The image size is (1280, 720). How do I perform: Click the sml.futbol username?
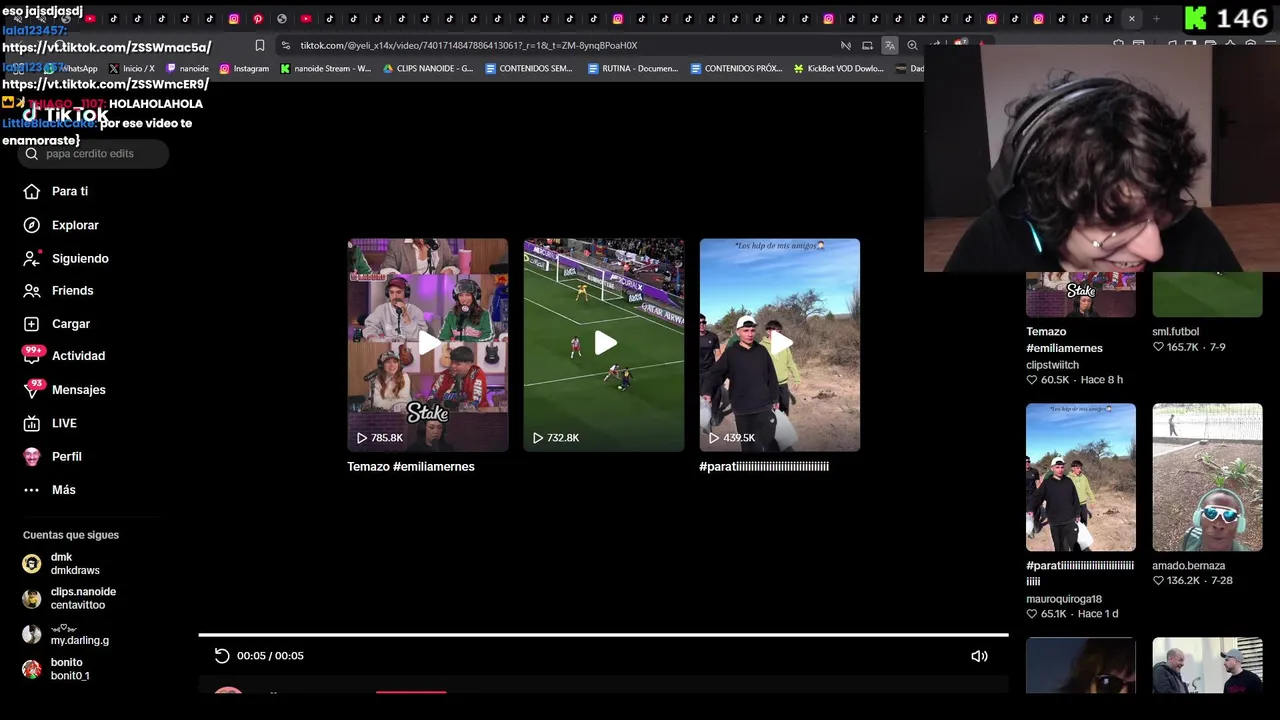click(1175, 332)
